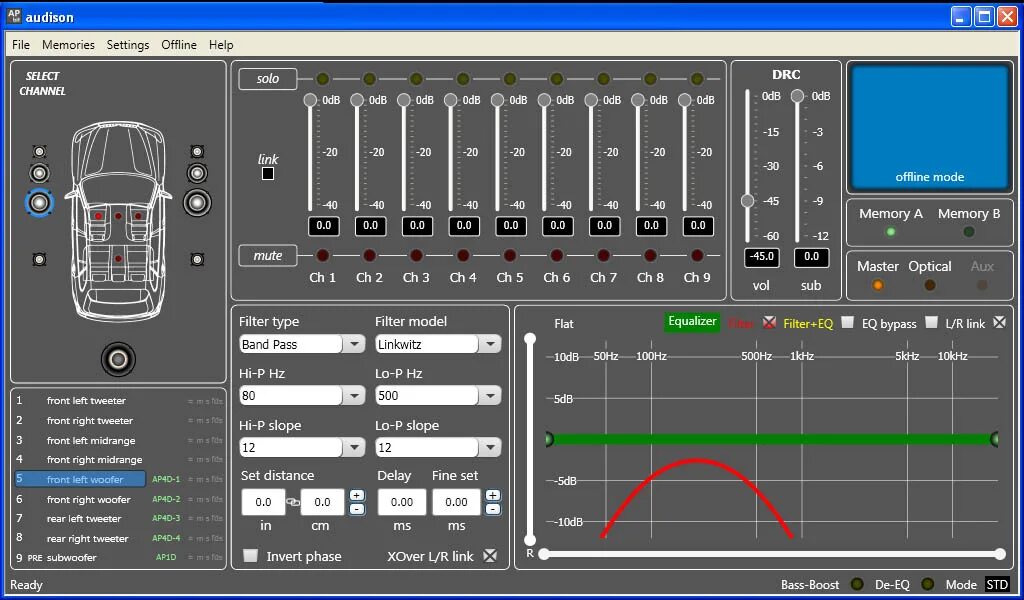Image resolution: width=1024 pixels, height=600 pixels.
Task: Mute channel Ch 8
Action: pyautogui.click(x=650, y=255)
